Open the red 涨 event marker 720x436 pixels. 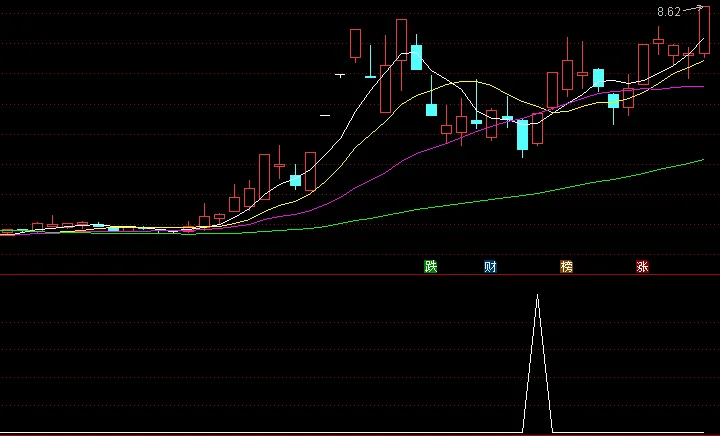pos(642,266)
